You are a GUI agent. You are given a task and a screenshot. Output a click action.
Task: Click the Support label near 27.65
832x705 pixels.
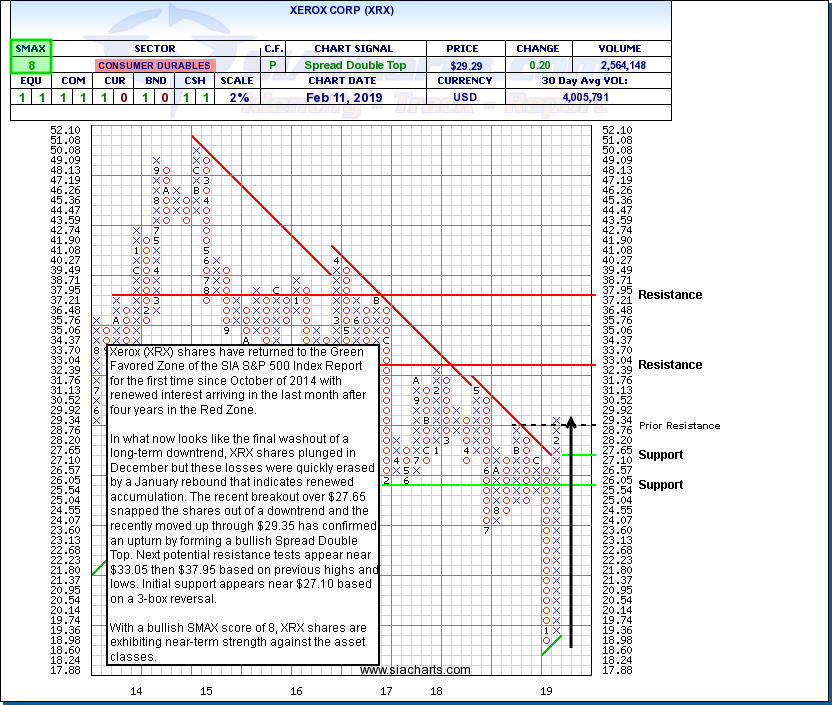[x=661, y=455]
